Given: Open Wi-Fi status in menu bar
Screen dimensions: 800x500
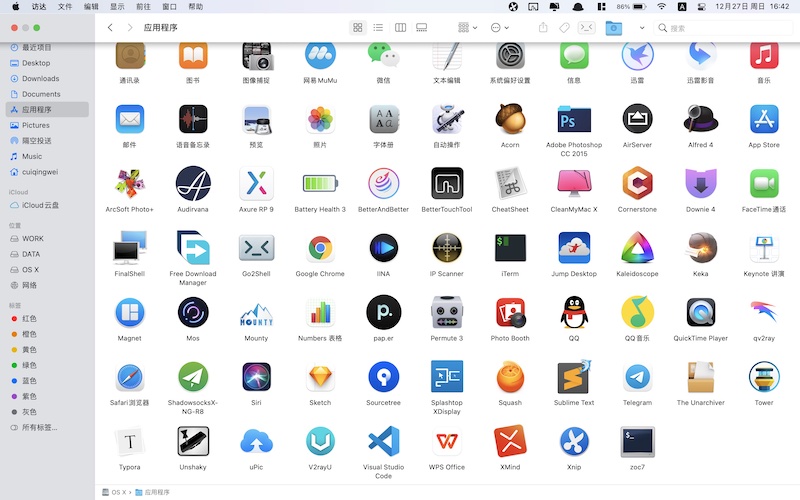Looking at the screenshot, I should click(x=661, y=7).
